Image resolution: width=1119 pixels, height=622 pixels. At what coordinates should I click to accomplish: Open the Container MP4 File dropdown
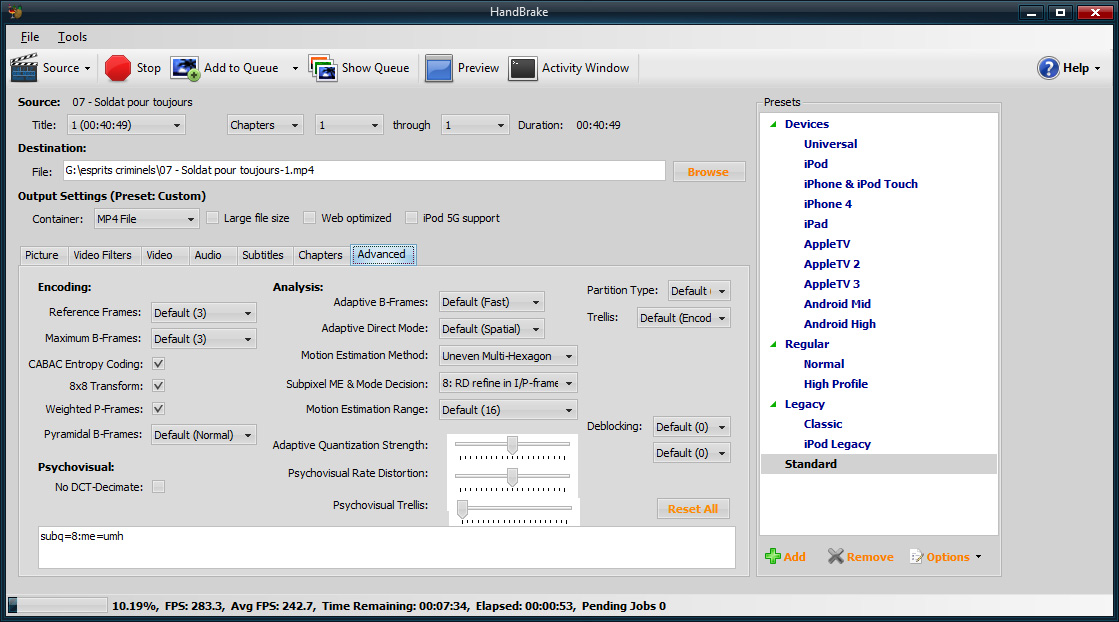tap(146, 219)
